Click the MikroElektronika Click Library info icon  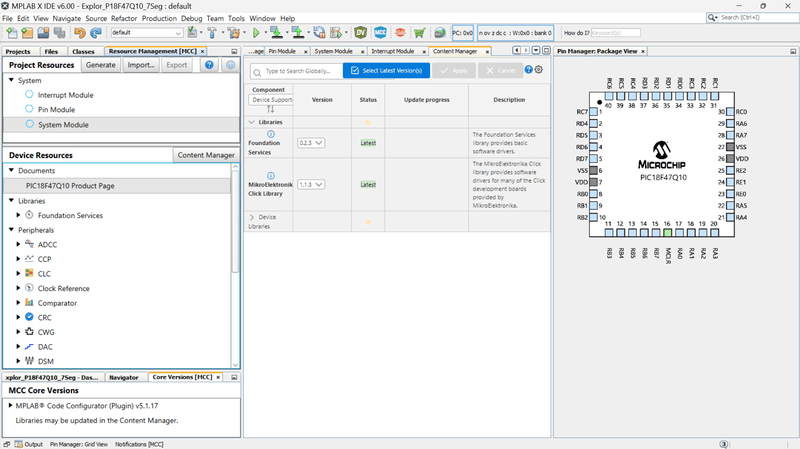(271, 176)
